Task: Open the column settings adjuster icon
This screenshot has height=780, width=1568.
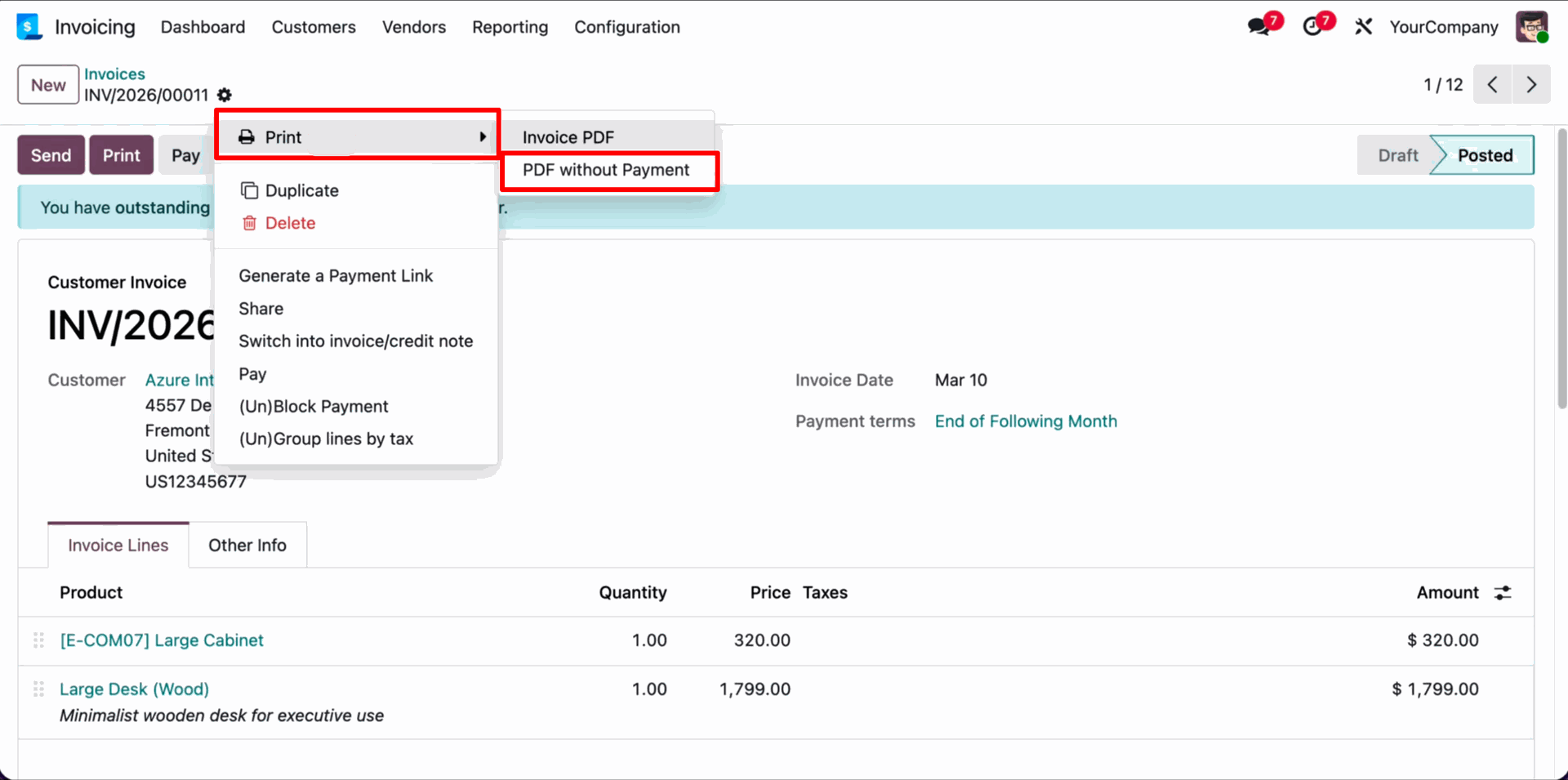Action: click(x=1503, y=593)
